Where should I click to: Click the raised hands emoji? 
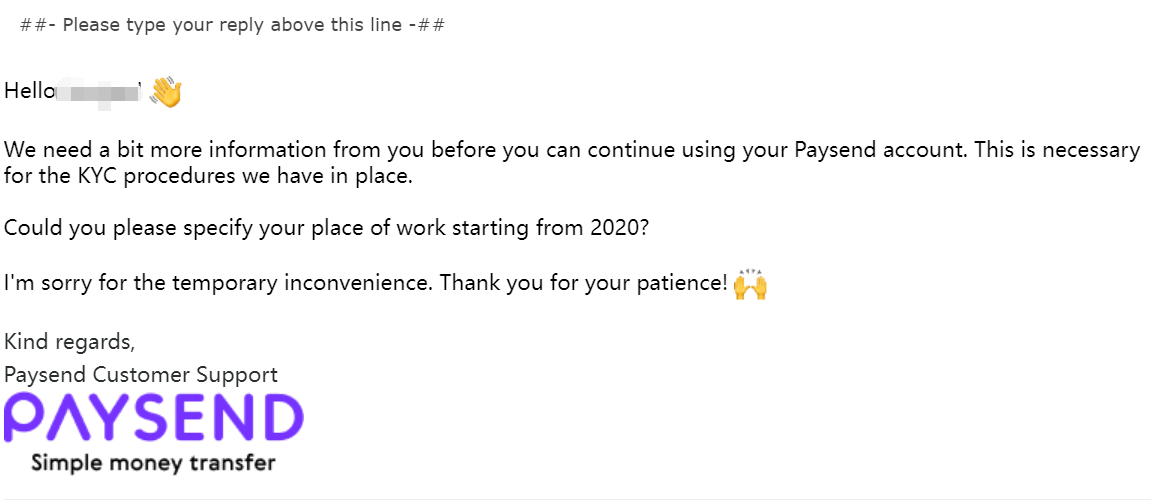[750, 284]
